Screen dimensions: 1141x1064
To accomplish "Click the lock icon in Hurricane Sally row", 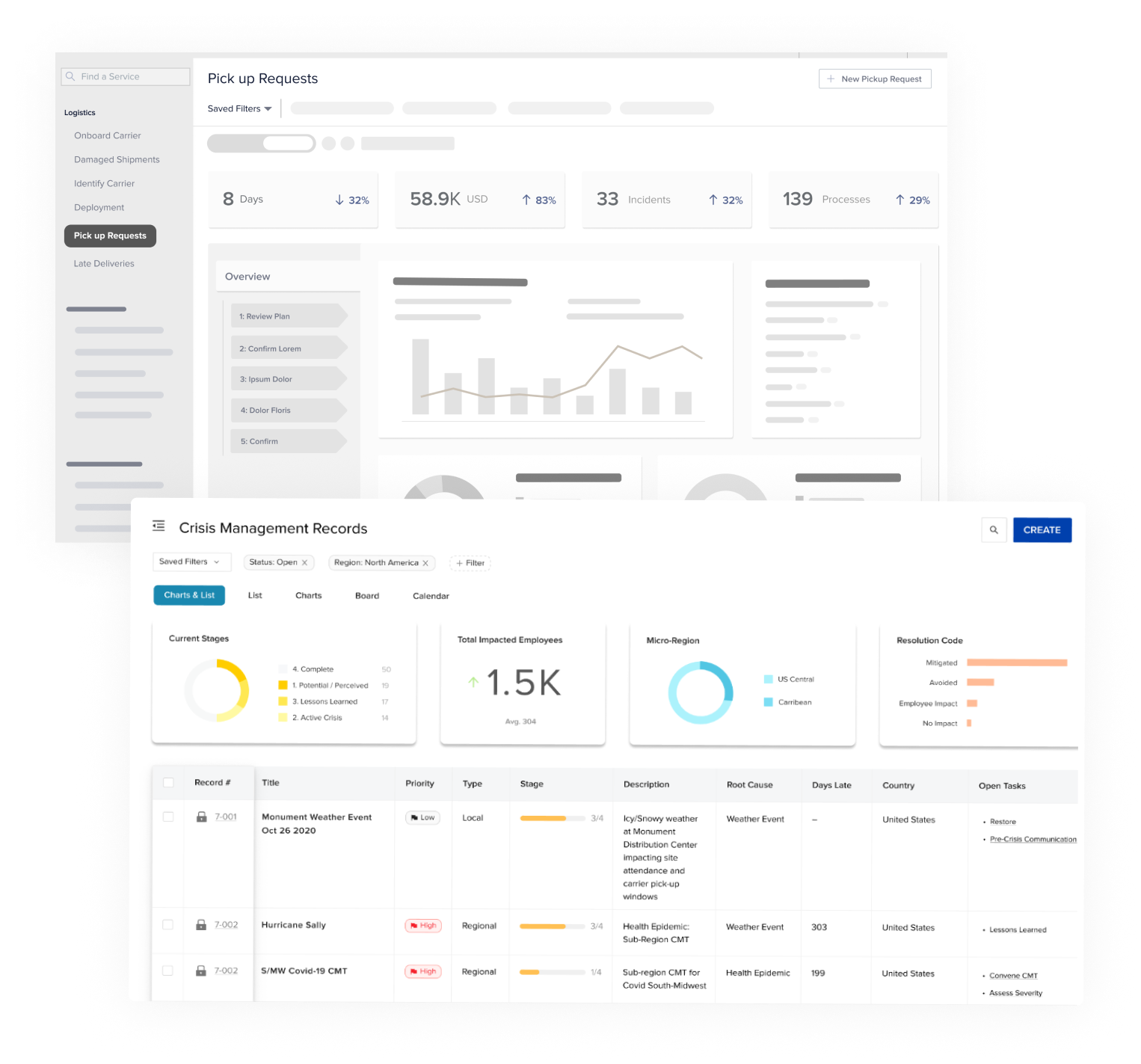I will point(201,925).
